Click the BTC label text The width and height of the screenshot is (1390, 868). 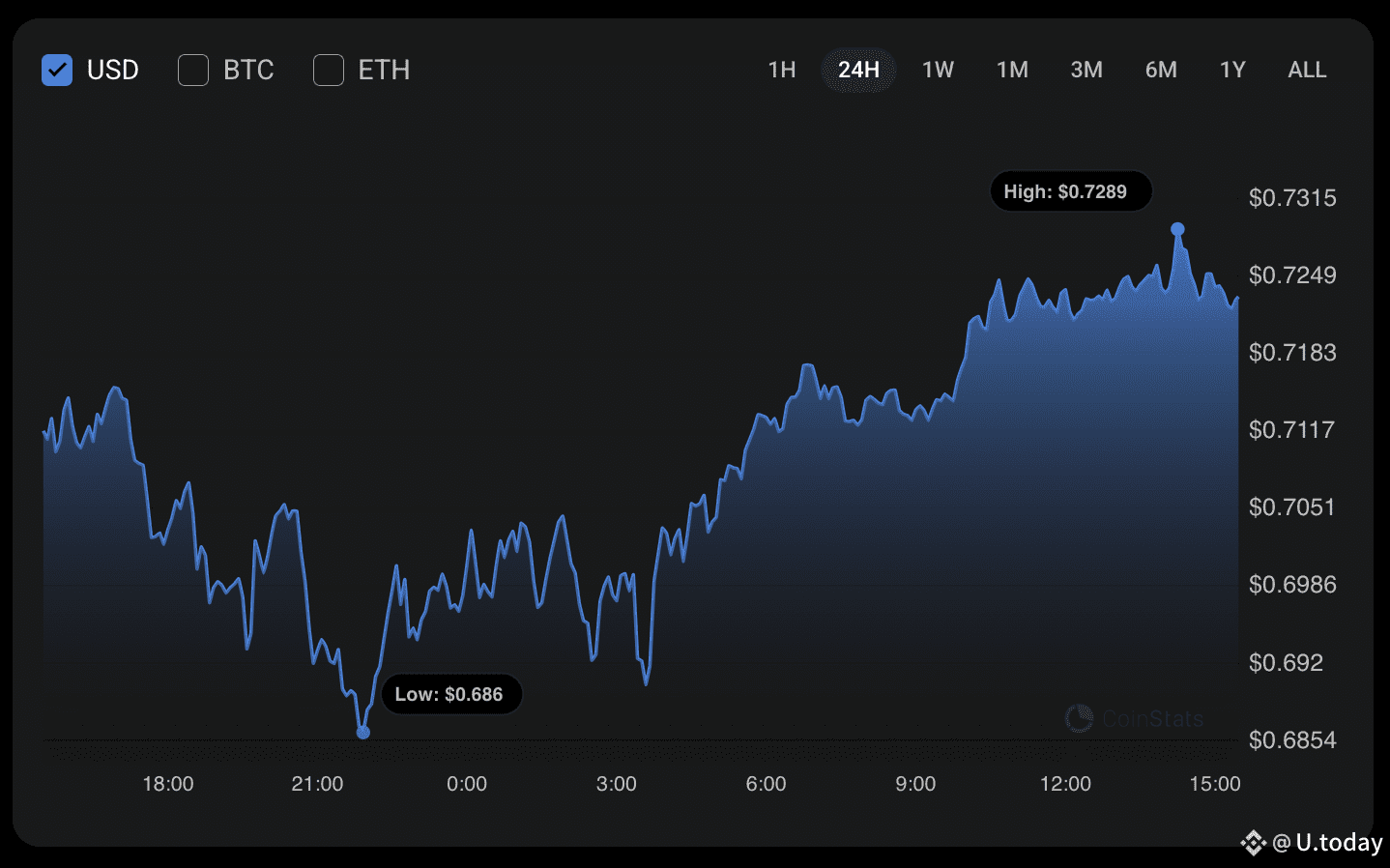point(248,70)
